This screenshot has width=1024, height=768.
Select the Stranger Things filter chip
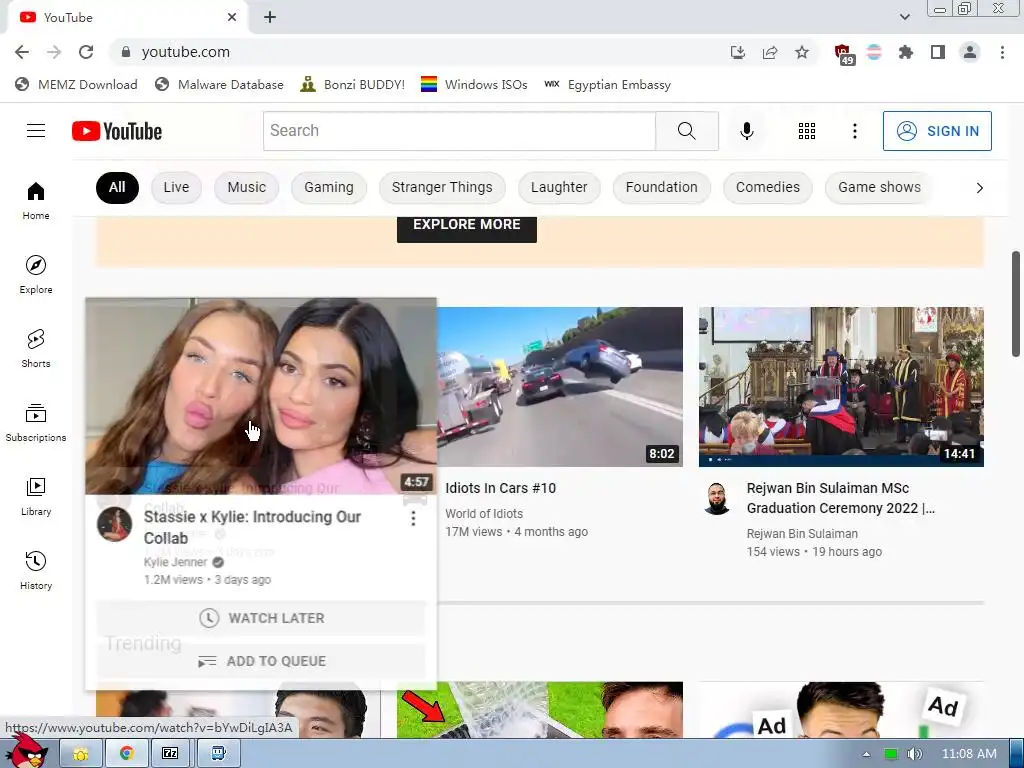pyautogui.click(x=442, y=188)
